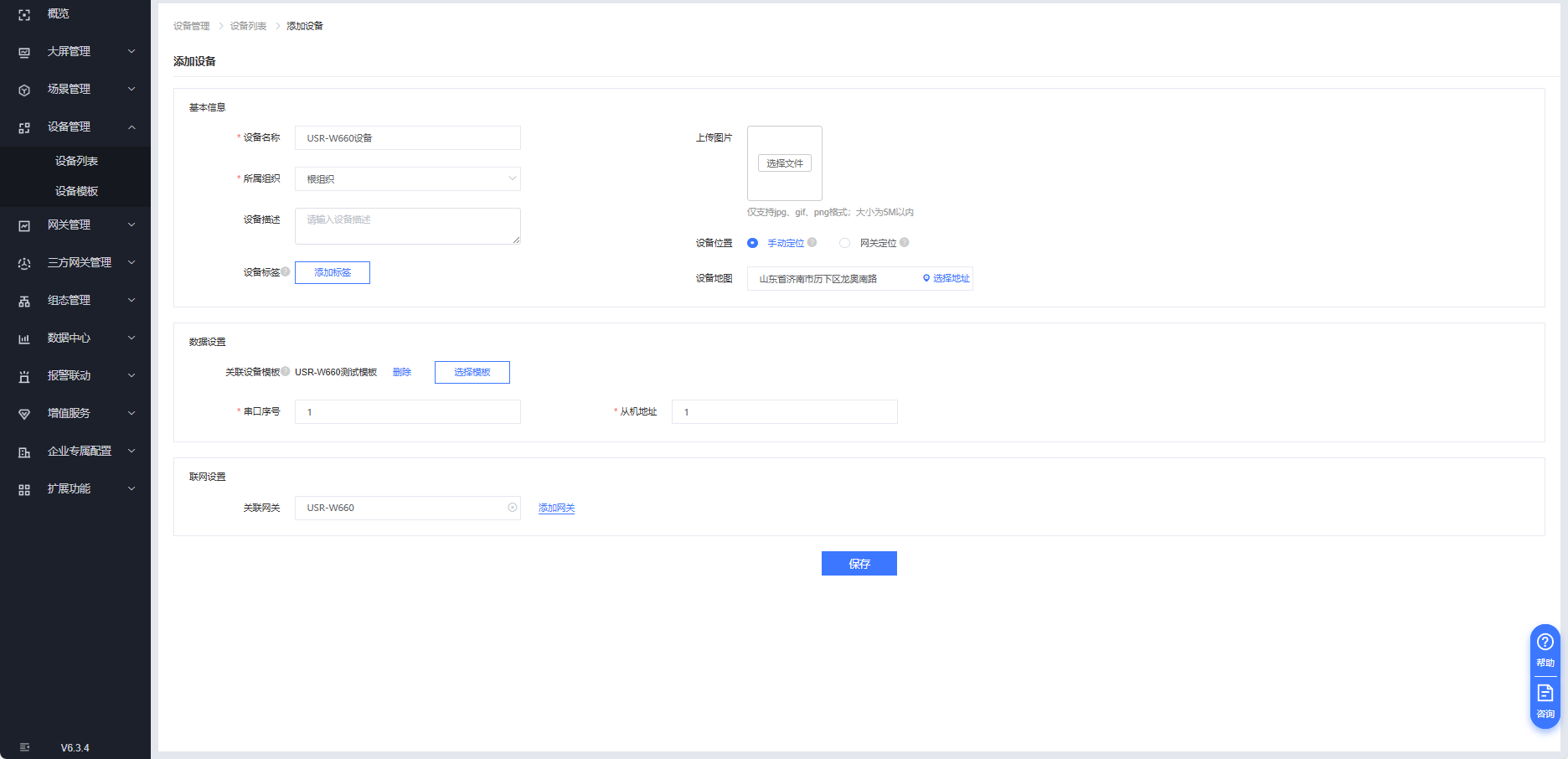1568x759 pixels.
Task: Open 设备模板 in the sidebar
Action: click(76, 191)
